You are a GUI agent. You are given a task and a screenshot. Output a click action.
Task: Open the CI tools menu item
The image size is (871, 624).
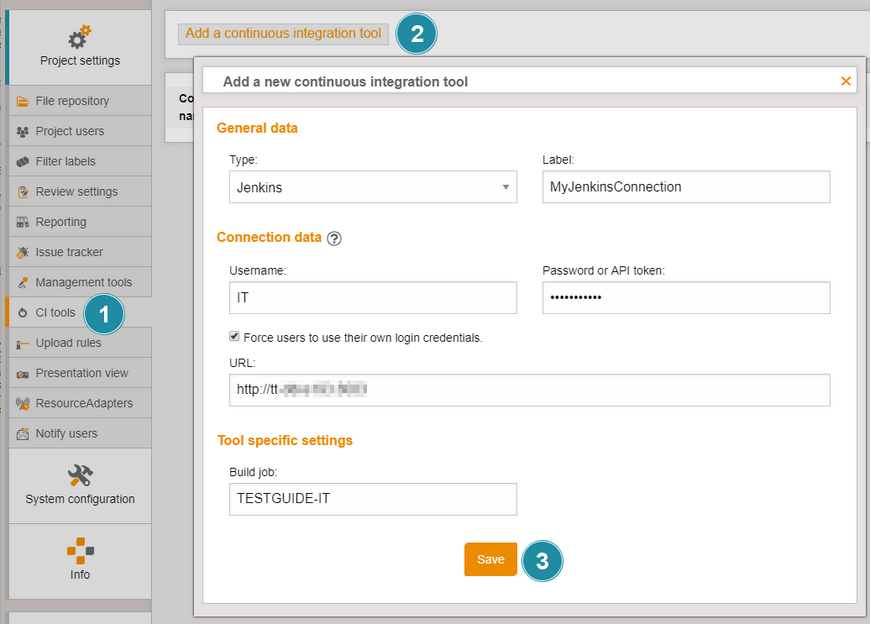click(x=54, y=313)
